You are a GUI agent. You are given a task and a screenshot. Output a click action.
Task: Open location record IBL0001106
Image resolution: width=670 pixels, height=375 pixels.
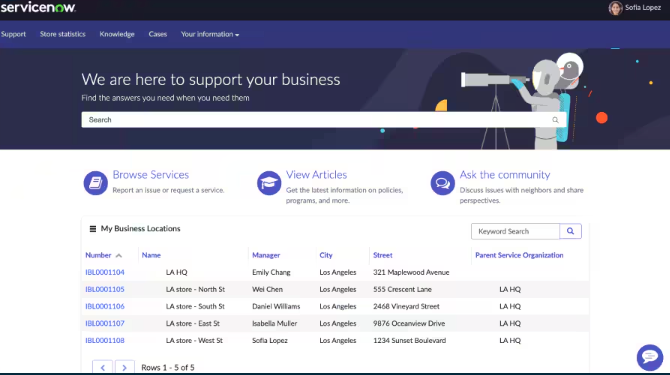[105, 306]
